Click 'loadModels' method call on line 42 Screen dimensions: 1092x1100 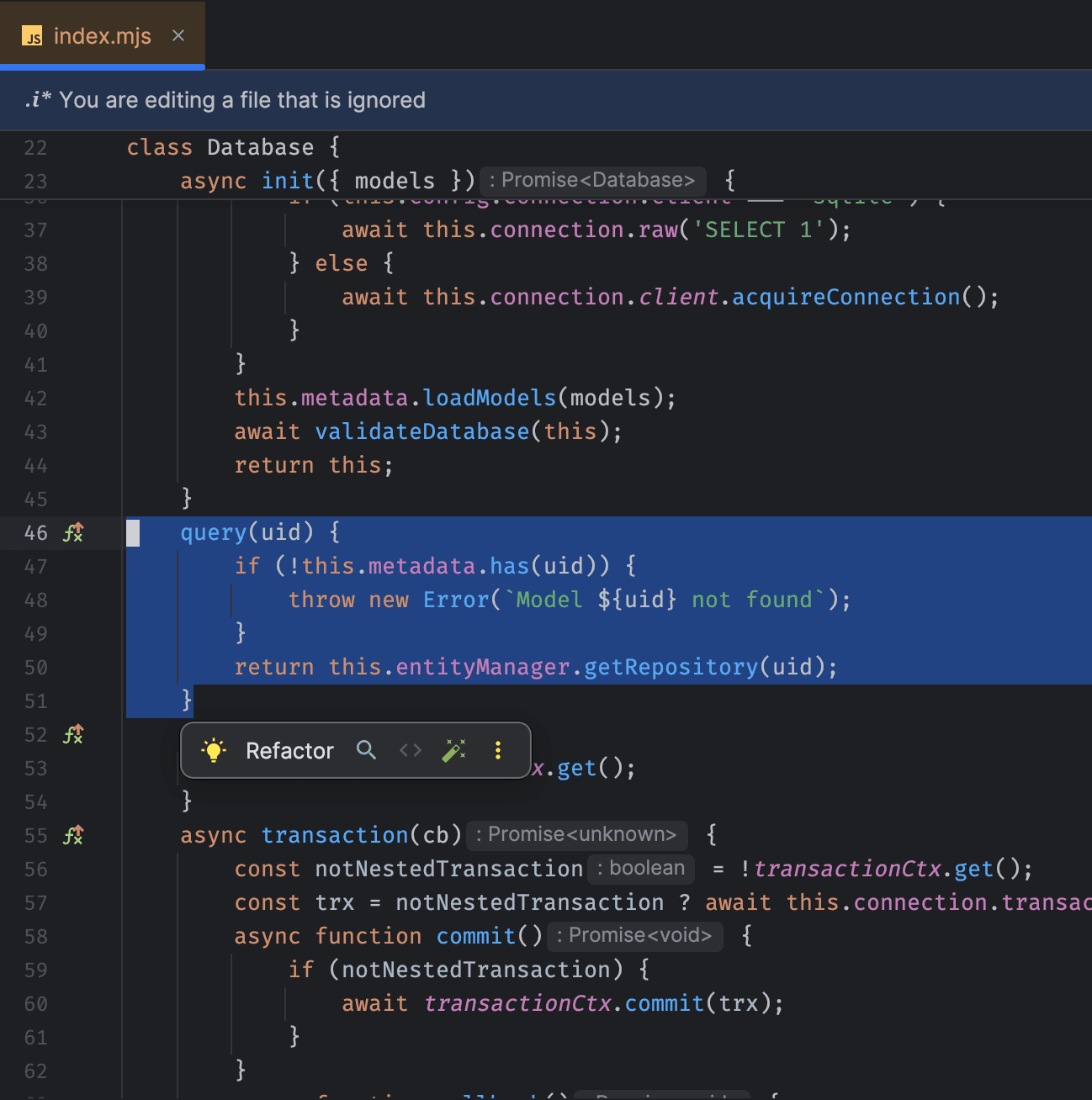tap(490, 398)
